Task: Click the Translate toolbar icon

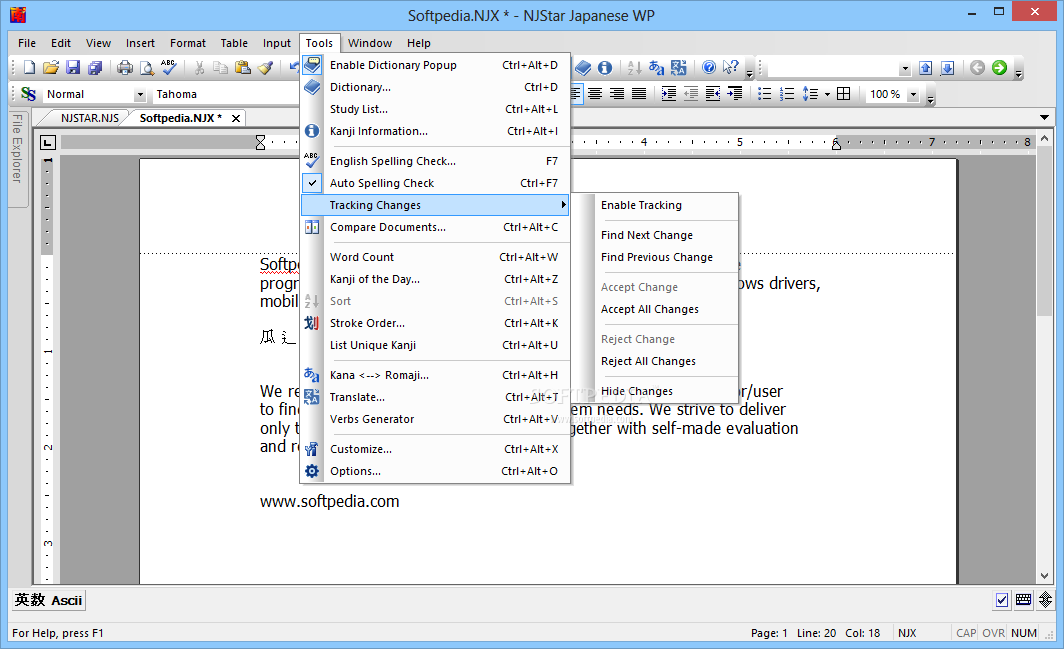Action: [679, 67]
